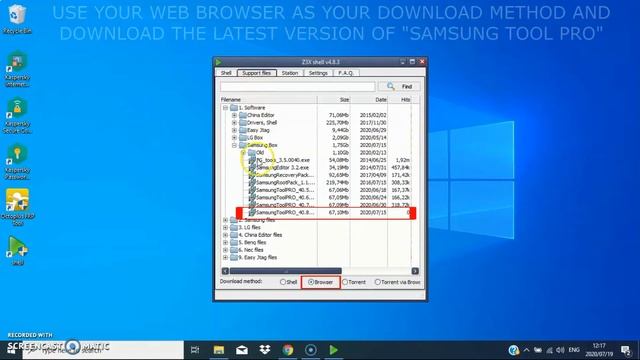Click the horizontal scrollbar thumb in file list
Screen dimensions: 640x360
tap(286, 271)
